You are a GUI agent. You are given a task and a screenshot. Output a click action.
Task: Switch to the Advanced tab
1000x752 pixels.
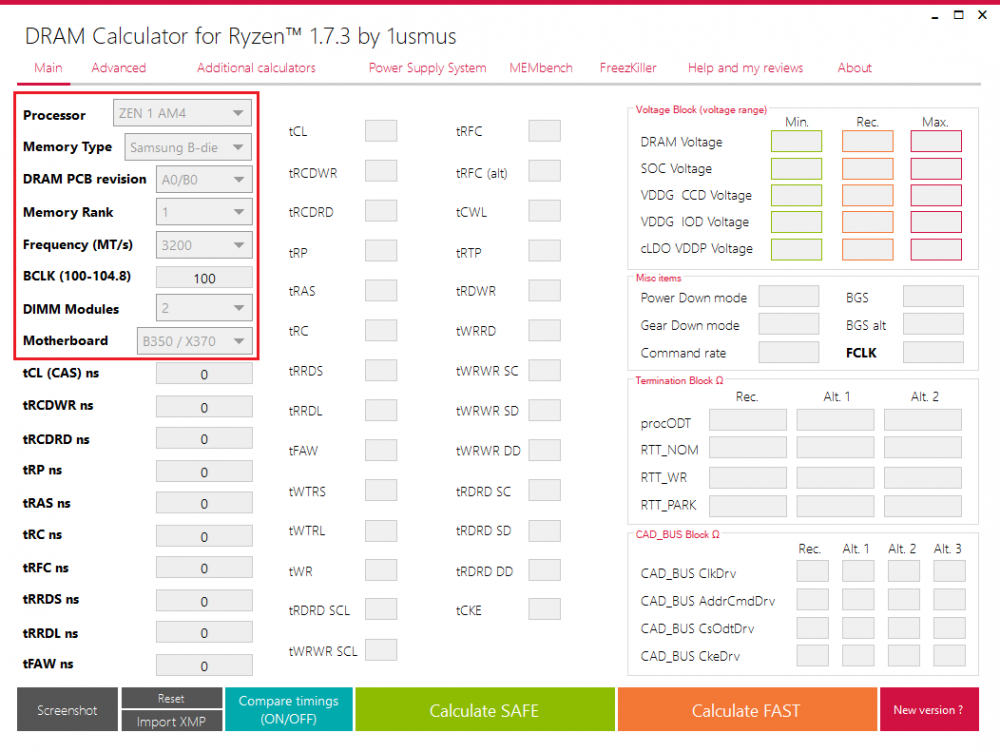[x=118, y=68]
